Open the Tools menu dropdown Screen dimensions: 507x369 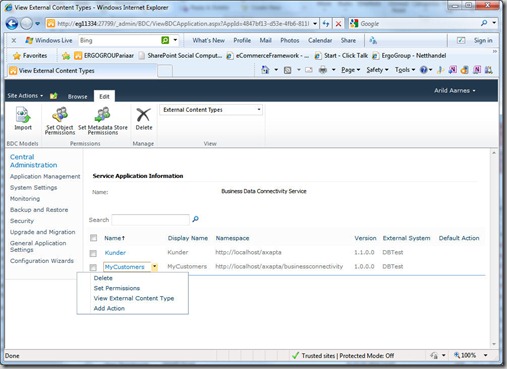coord(405,70)
